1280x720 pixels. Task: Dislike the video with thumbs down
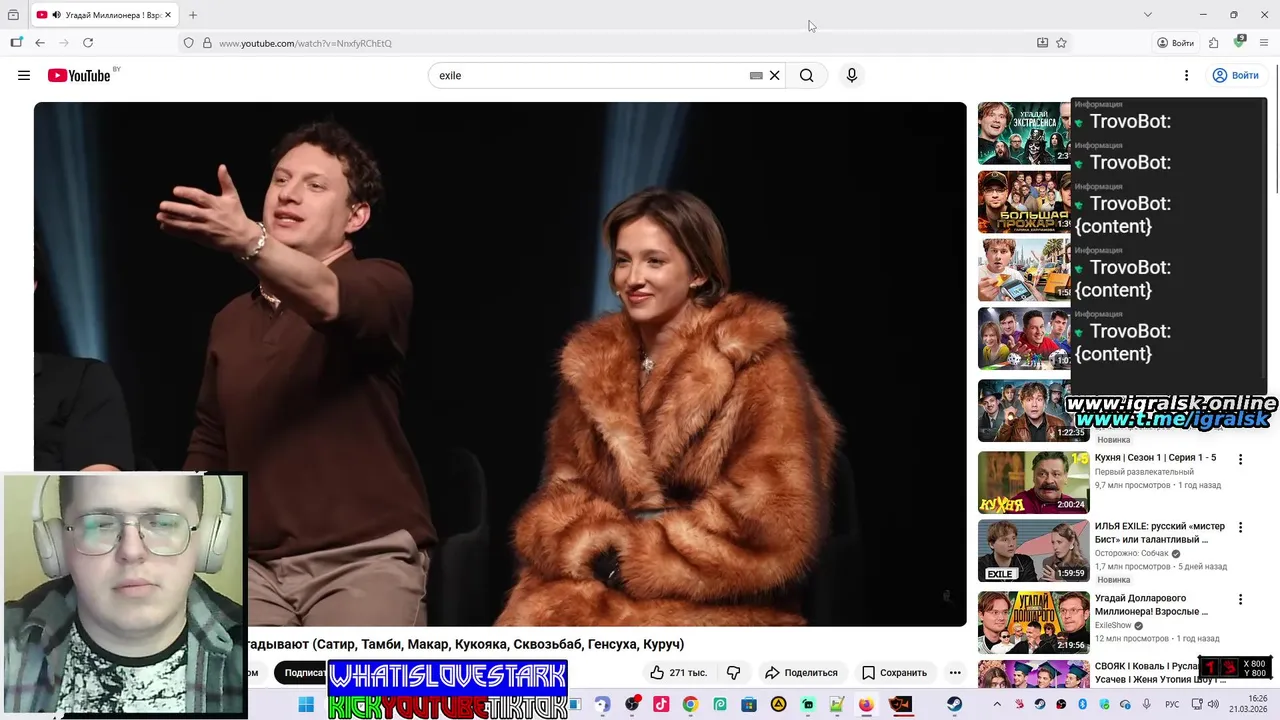click(733, 673)
